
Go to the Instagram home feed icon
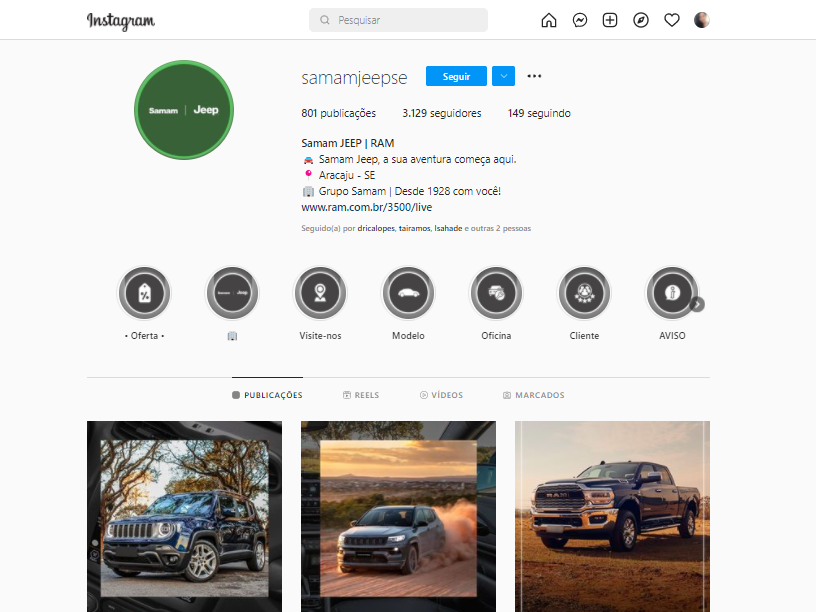[x=548, y=20]
